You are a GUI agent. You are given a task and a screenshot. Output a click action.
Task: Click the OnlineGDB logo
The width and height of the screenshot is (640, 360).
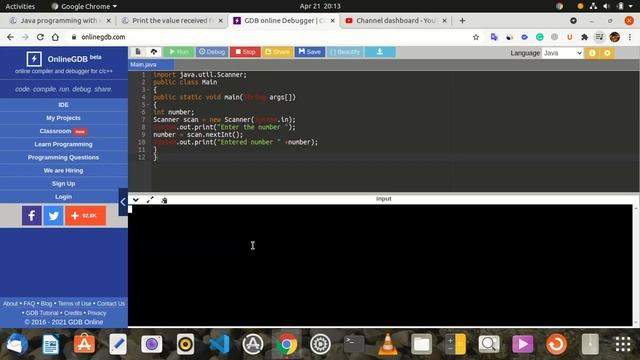[x=64, y=59]
